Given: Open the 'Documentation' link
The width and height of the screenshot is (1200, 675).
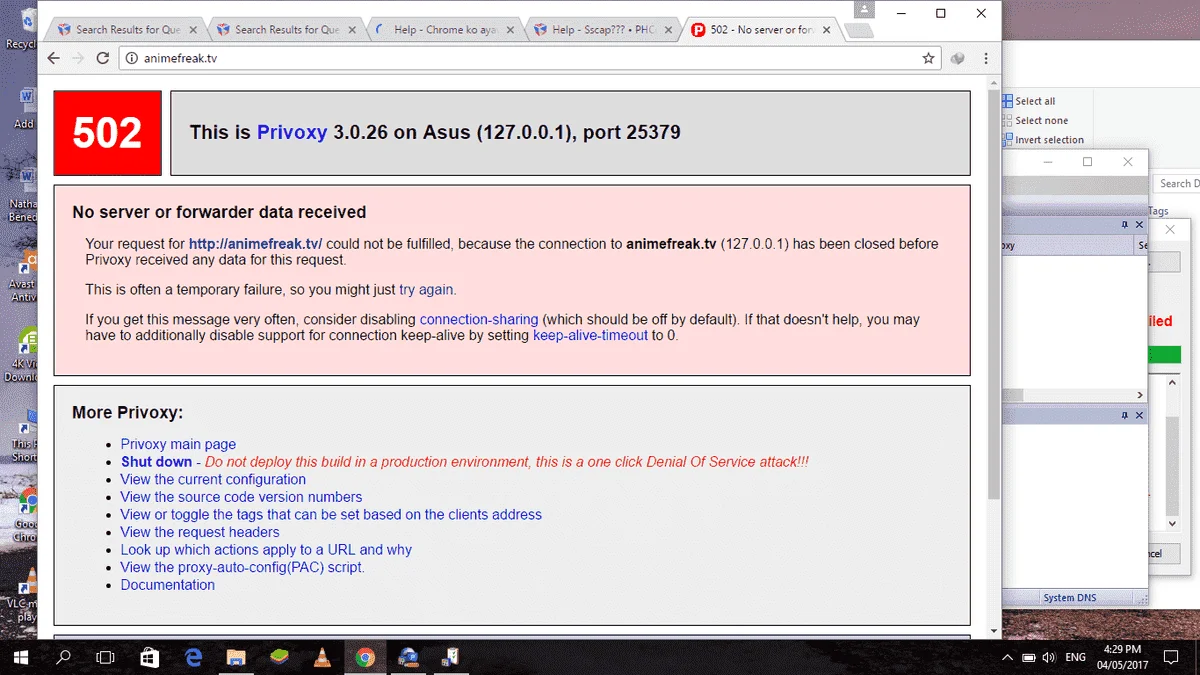Looking at the screenshot, I should [168, 585].
